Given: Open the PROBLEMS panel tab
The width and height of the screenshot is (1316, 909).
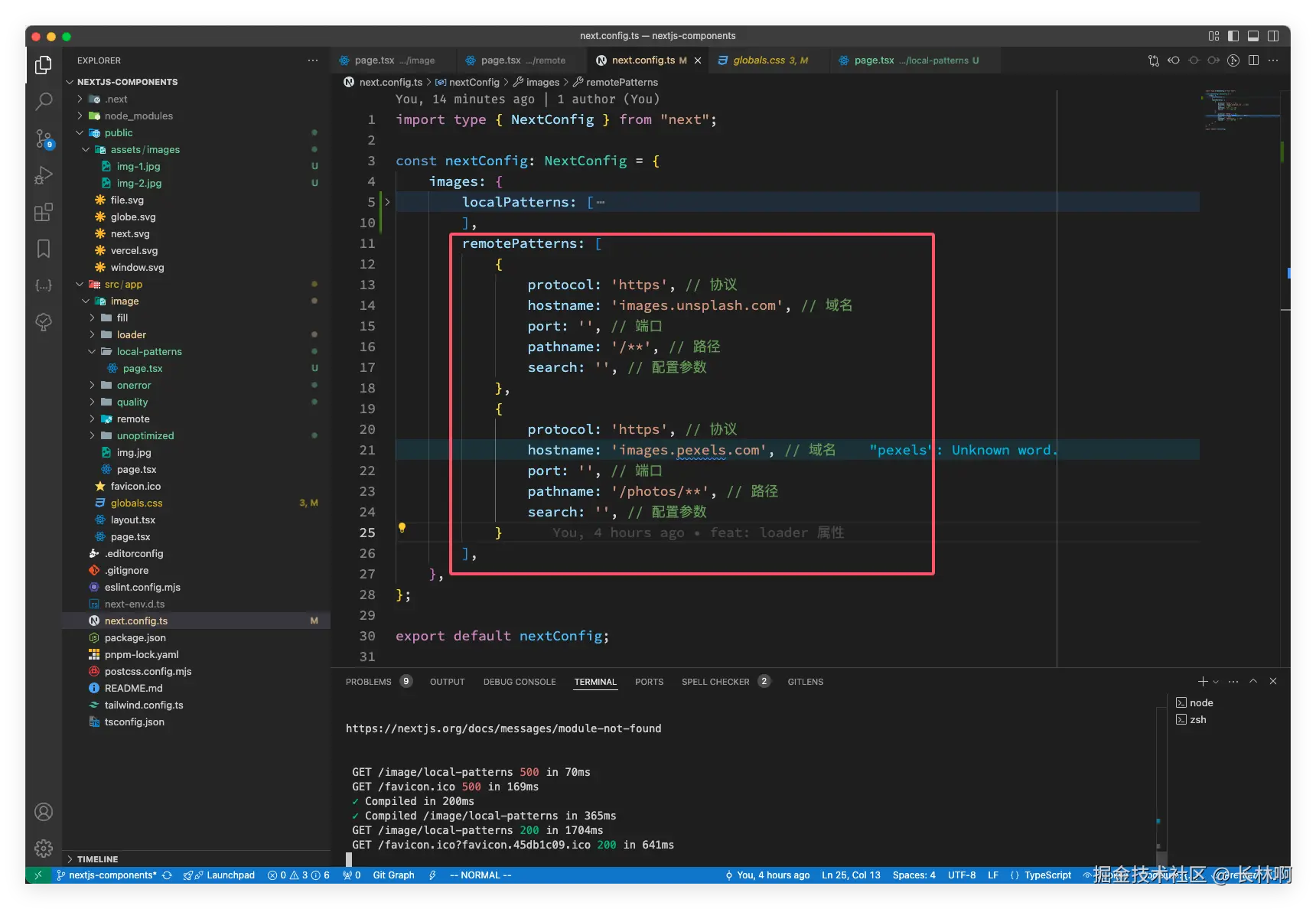Looking at the screenshot, I should click(x=368, y=682).
